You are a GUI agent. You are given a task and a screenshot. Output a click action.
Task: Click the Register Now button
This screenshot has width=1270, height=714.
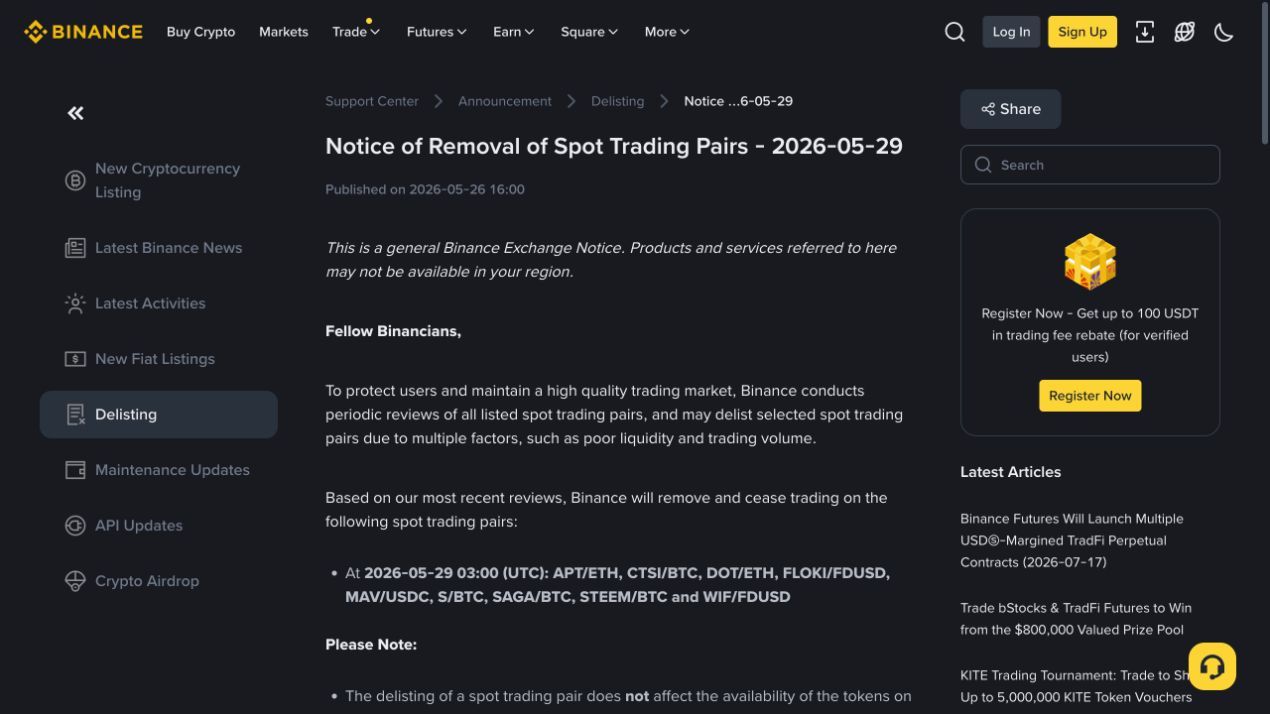click(x=1090, y=396)
